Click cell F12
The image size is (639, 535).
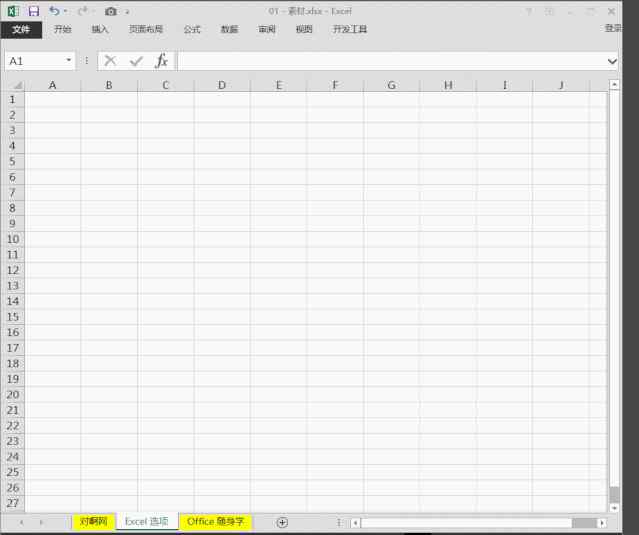pyautogui.click(x=335, y=270)
